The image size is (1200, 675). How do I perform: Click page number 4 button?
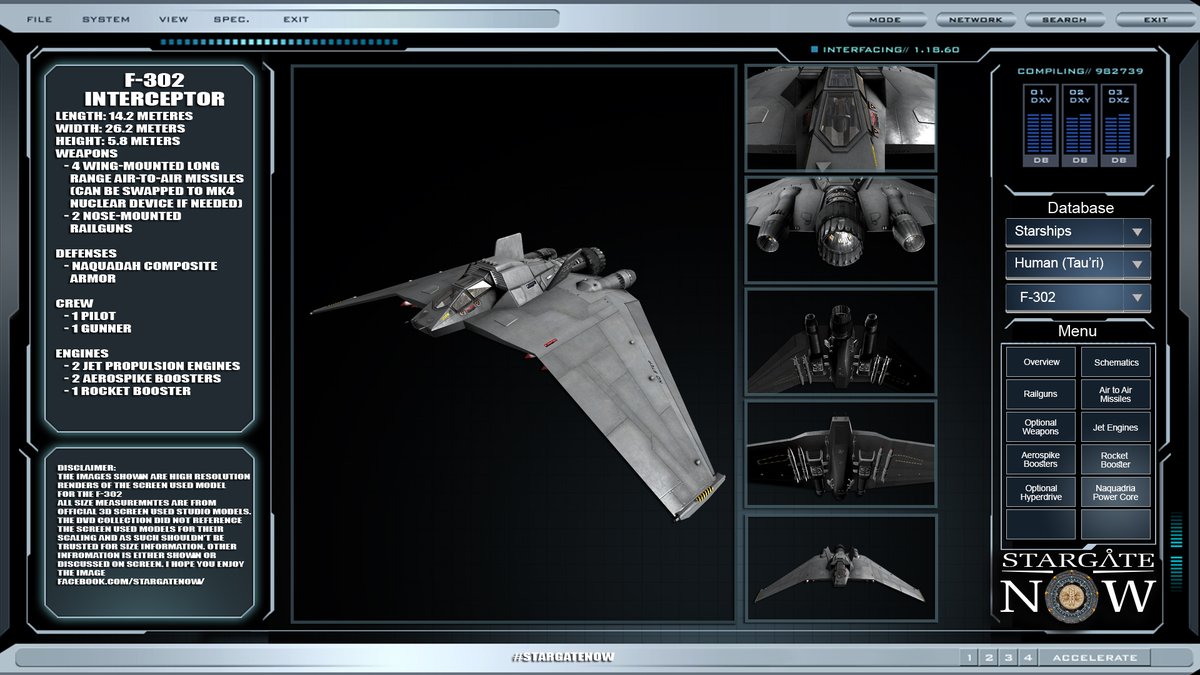click(x=1027, y=657)
